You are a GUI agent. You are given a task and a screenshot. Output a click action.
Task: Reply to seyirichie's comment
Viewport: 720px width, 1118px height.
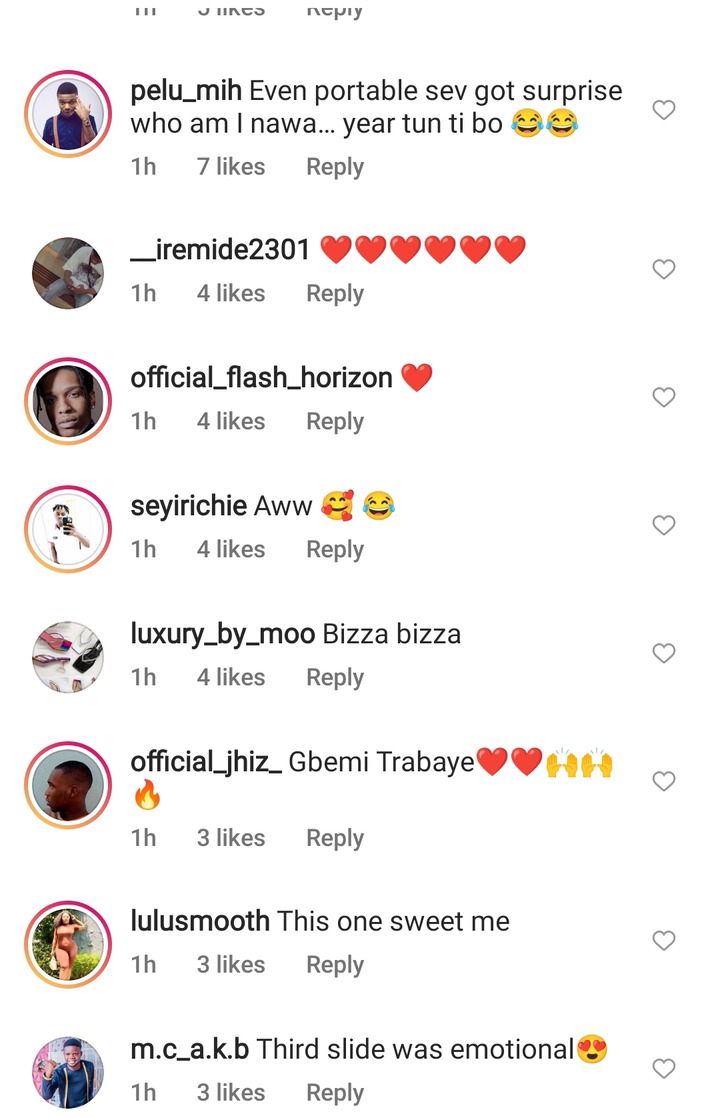(334, 549)
